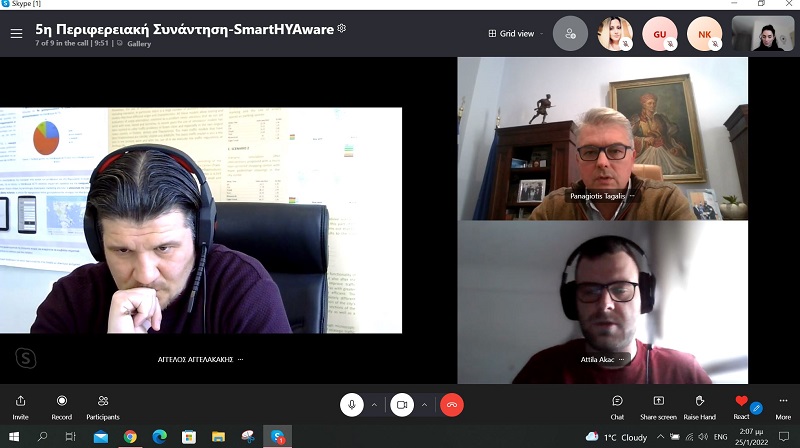
Task: Select the GU participant avatar
Action: click(660, 34)
